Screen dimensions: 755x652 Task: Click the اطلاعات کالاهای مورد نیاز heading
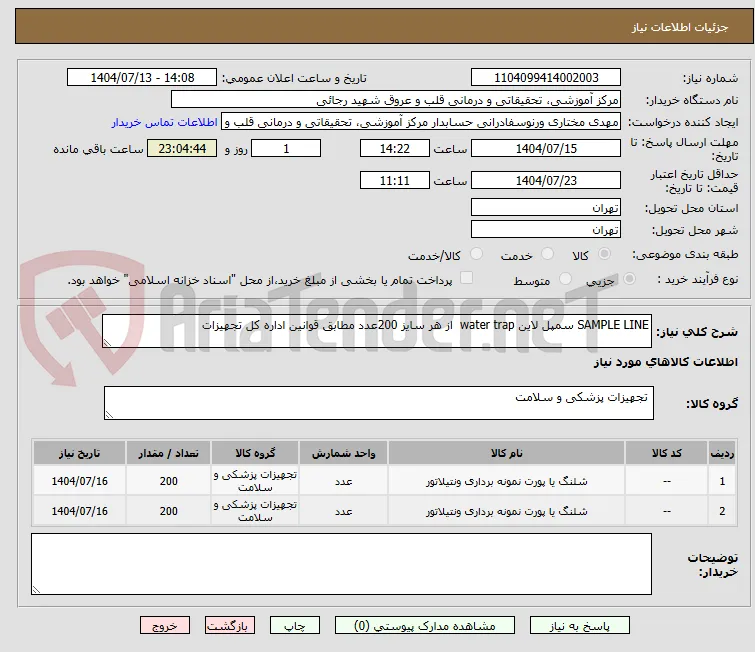coord(665,362)
